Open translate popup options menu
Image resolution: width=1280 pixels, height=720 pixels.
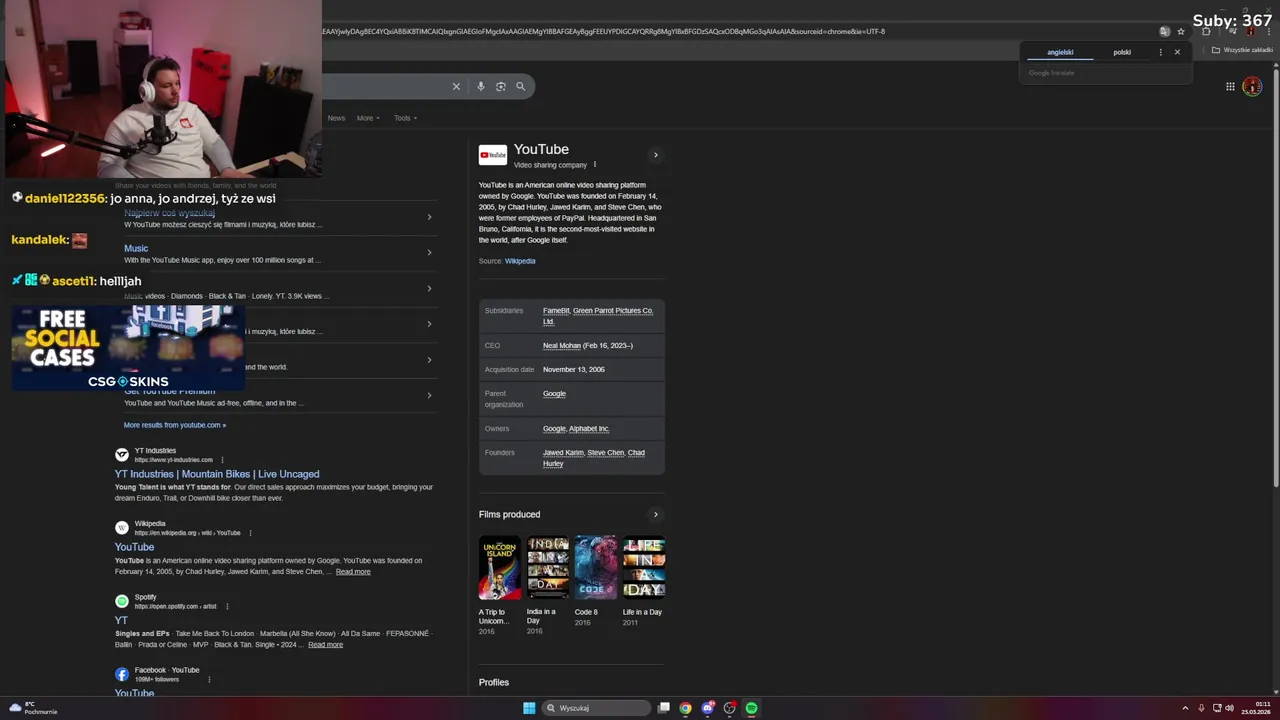click(1161, 52)
